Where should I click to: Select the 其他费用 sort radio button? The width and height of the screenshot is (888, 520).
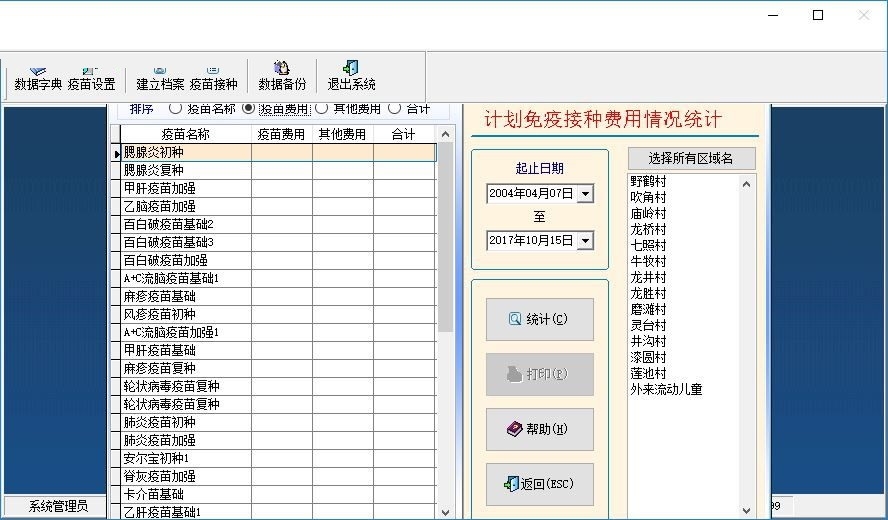323,108
